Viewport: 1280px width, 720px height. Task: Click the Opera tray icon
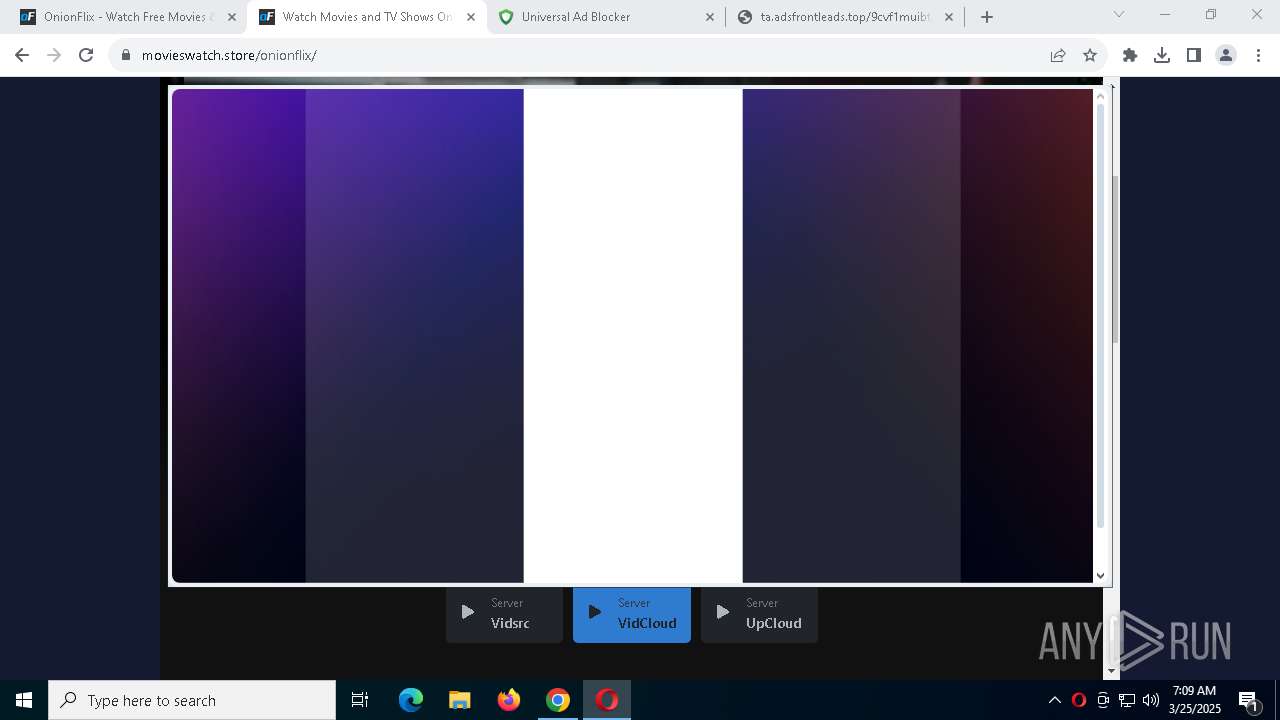[x=1078, y=700]
